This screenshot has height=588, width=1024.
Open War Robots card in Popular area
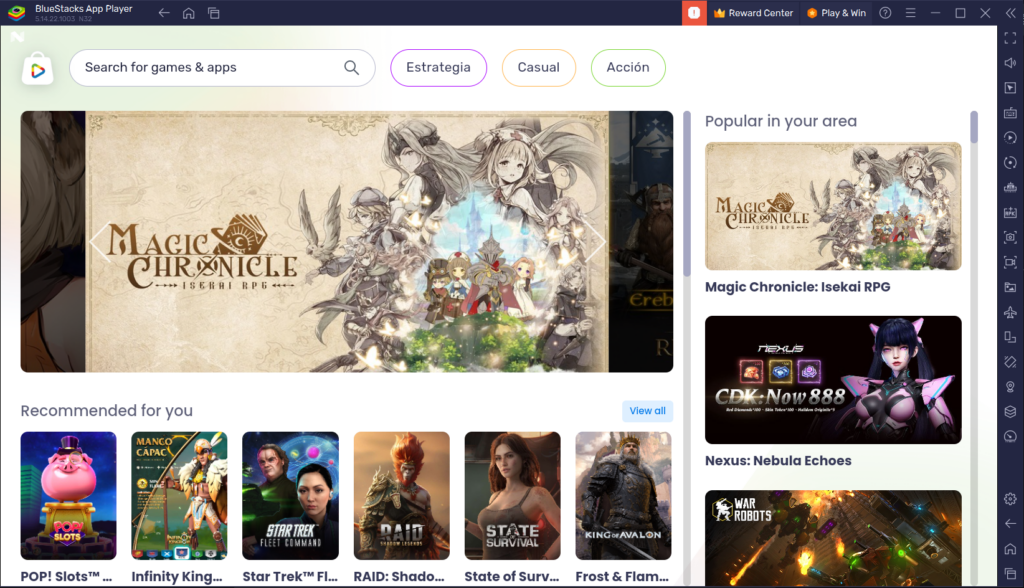coord(833,538)
